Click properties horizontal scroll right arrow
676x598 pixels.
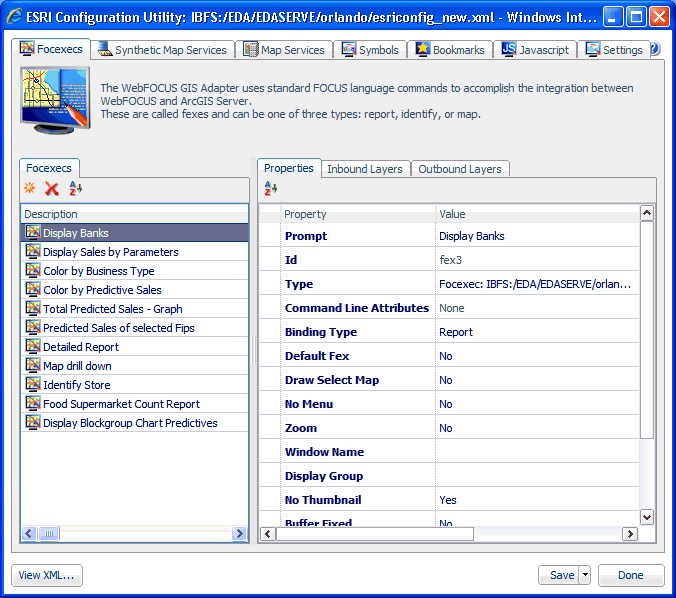point(630,534)
